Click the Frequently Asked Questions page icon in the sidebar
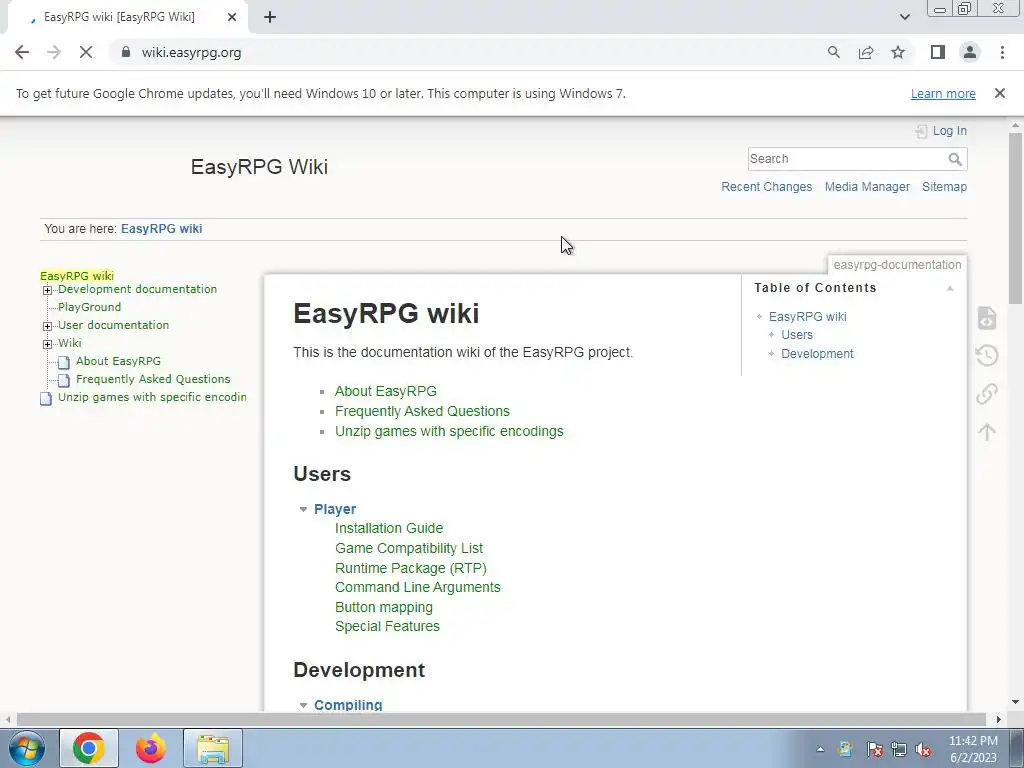This screenshot has height=768, width=1024. 63,381
